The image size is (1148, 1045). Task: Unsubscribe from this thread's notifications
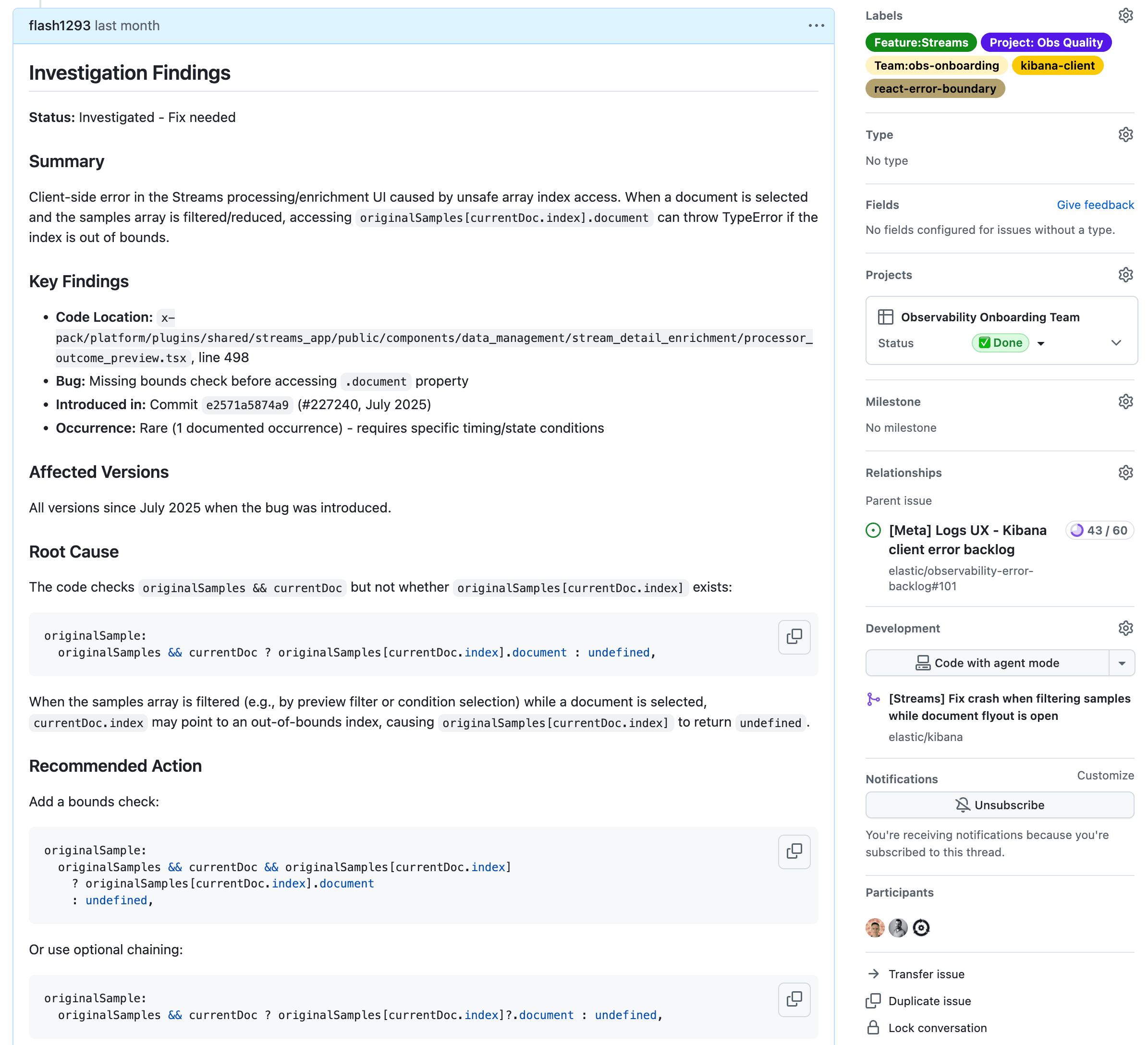pyautogui.click(x=1000, y=805)
